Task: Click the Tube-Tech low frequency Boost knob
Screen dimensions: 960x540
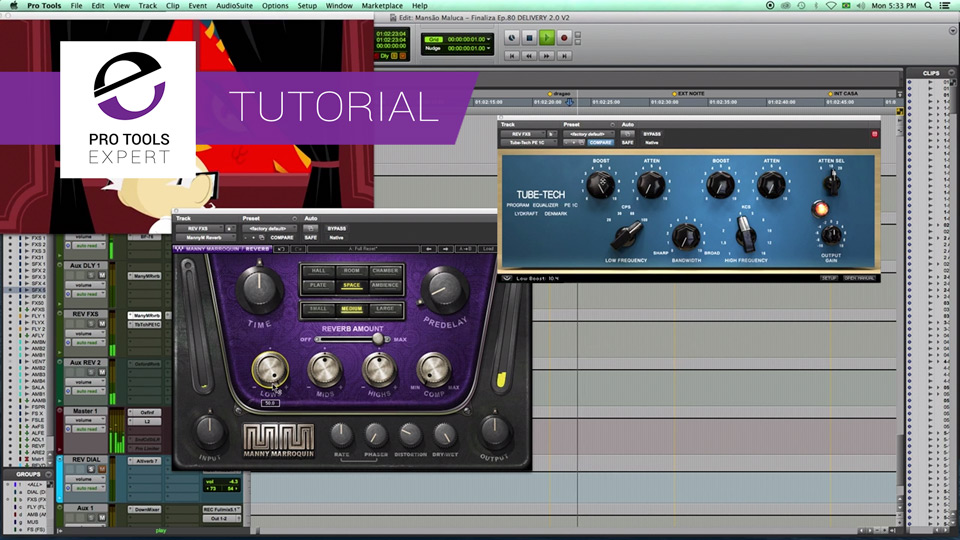Action: click(x=601, y=184)
